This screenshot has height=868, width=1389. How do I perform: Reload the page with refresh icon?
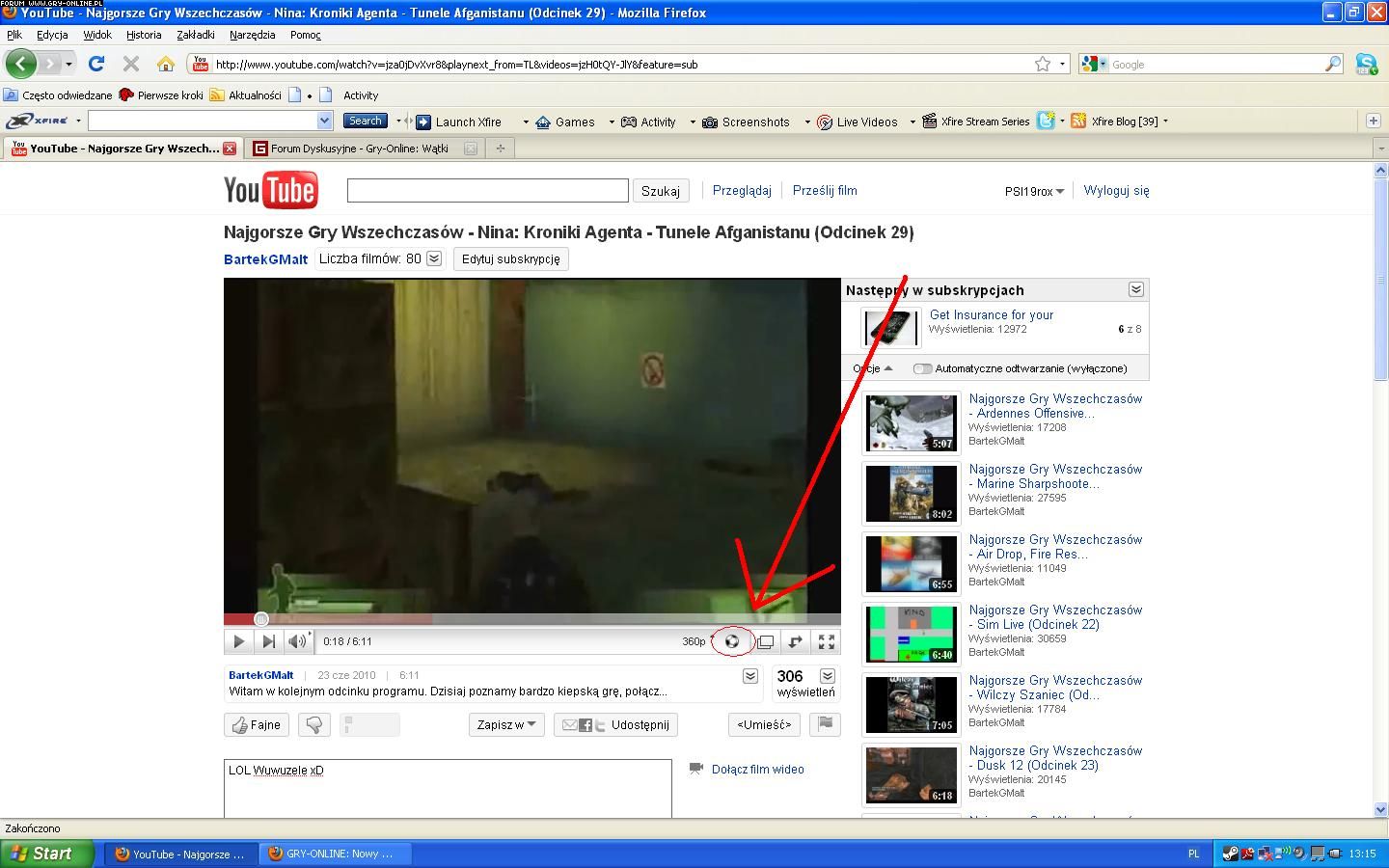click(x=95, y=64)
